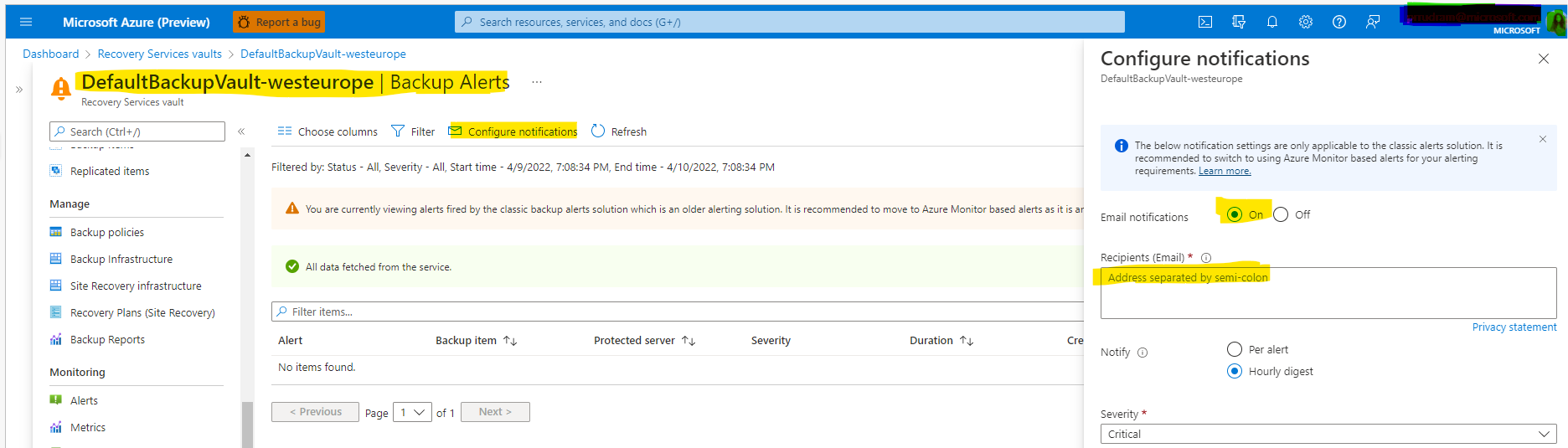The height and width of the screenshot is (448, 1568).
Task: Open Backup Infrastructure menu item
Action: [121, 259]
